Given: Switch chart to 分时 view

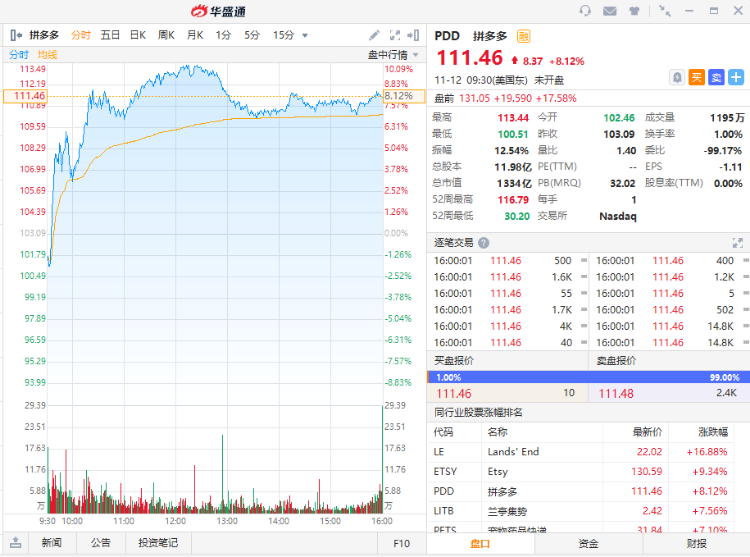Looking at the screenshot, I should click(x=81, y=35).
